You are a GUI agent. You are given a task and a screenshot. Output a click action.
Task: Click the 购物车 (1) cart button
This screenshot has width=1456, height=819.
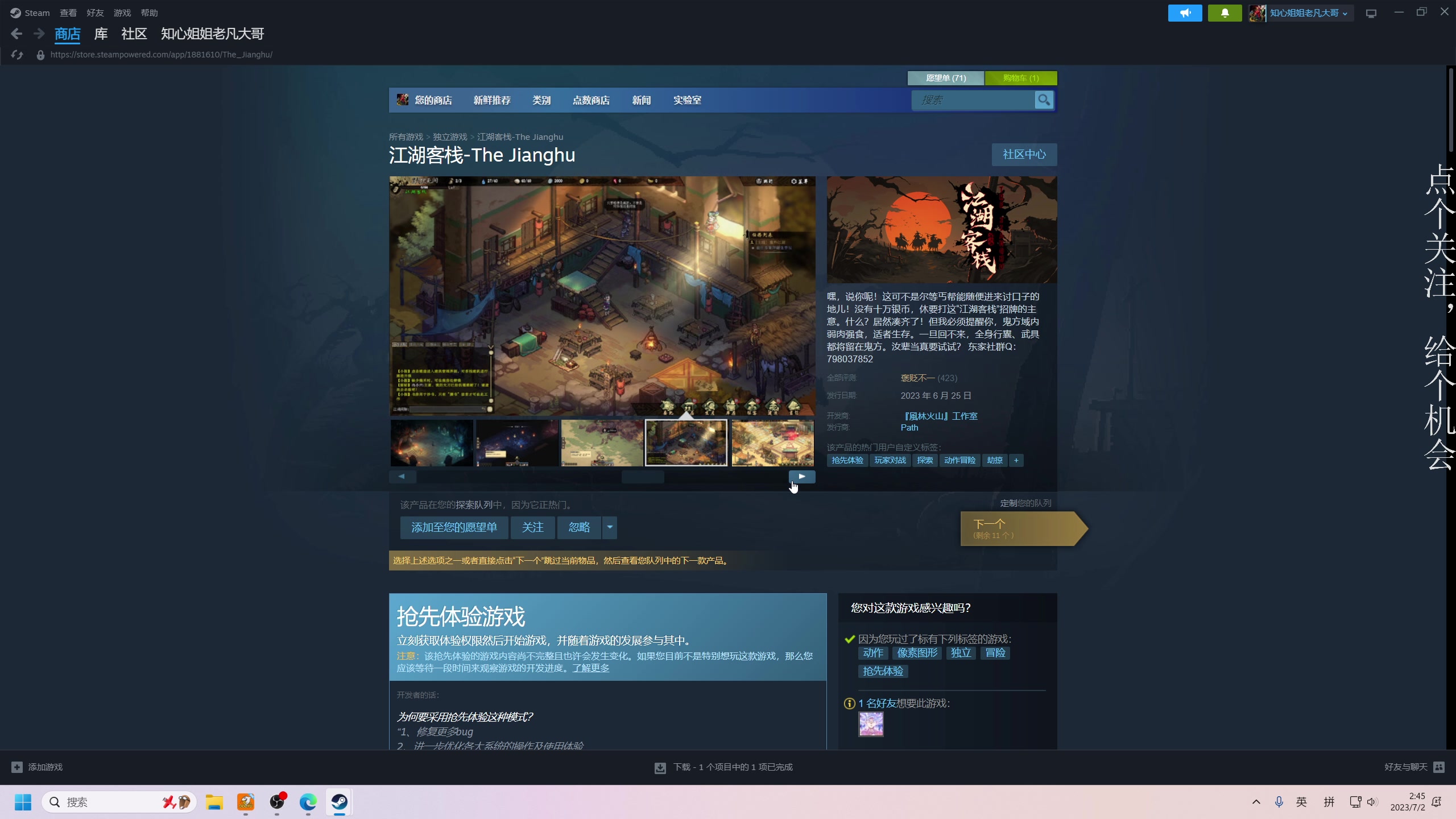coord(1021,78)
